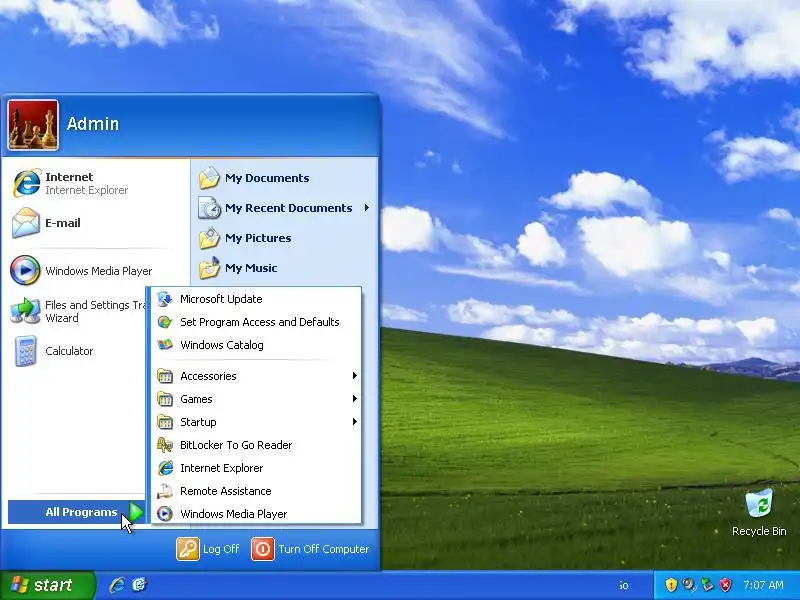
Task: Launch Windows Media Player from pinned list icon
Action: point(25,270)
